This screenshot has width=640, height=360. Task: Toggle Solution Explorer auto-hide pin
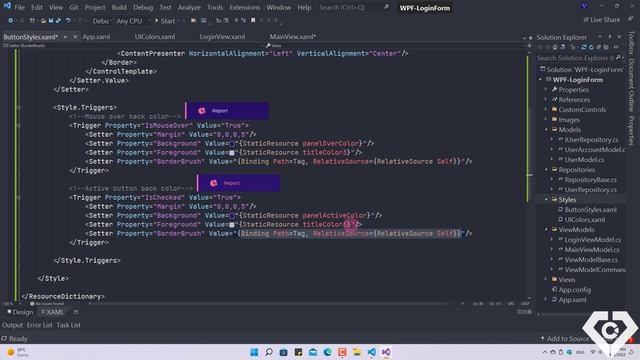610,37
